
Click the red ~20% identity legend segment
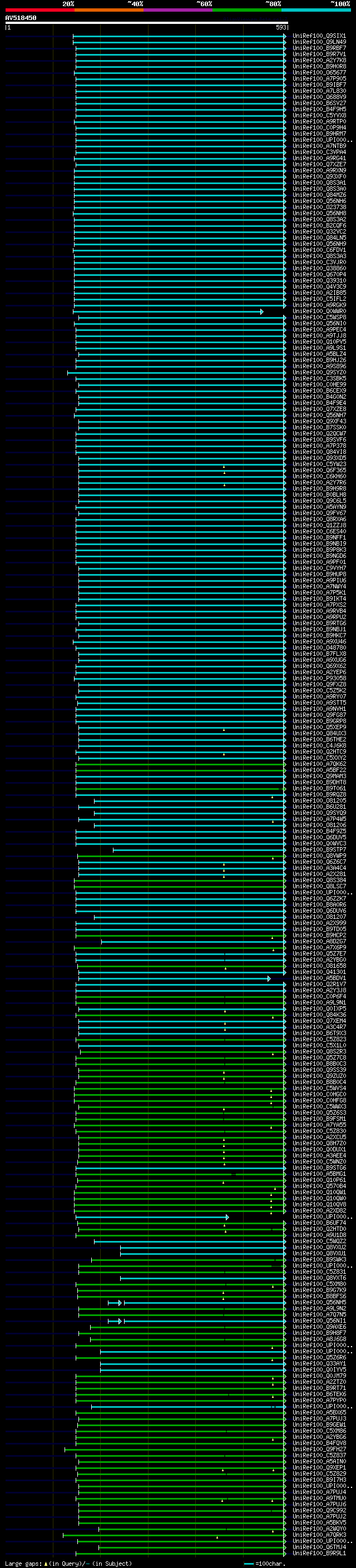[x=39, y=10]
